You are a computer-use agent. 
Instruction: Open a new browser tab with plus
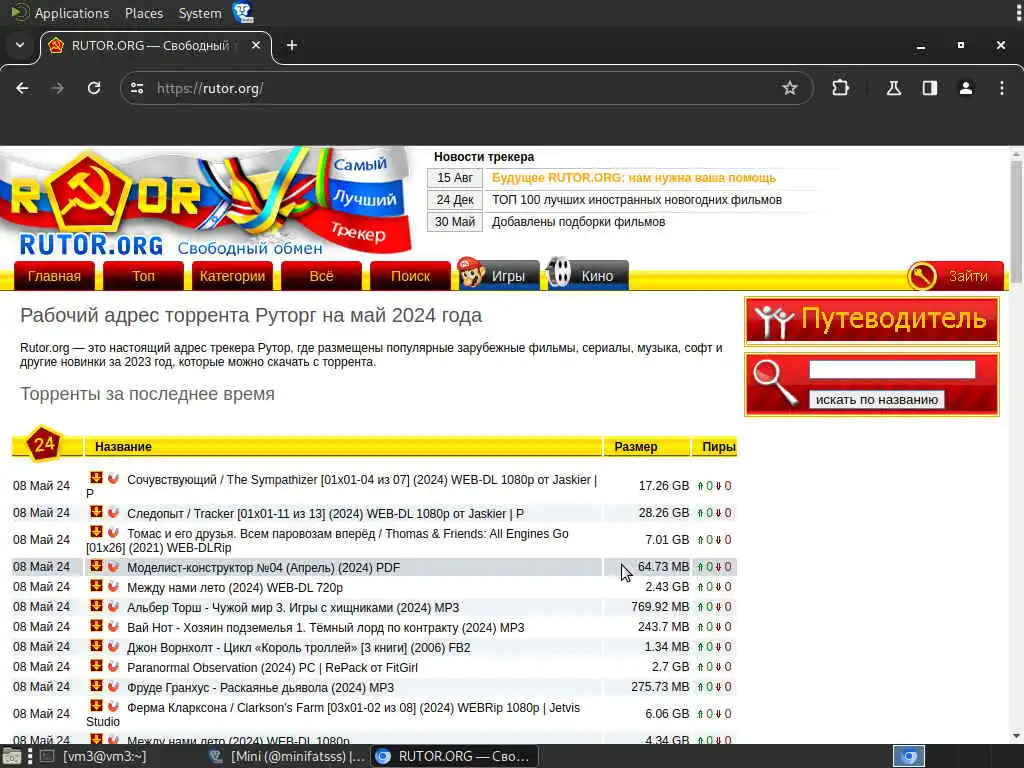(x=292, y=45)
